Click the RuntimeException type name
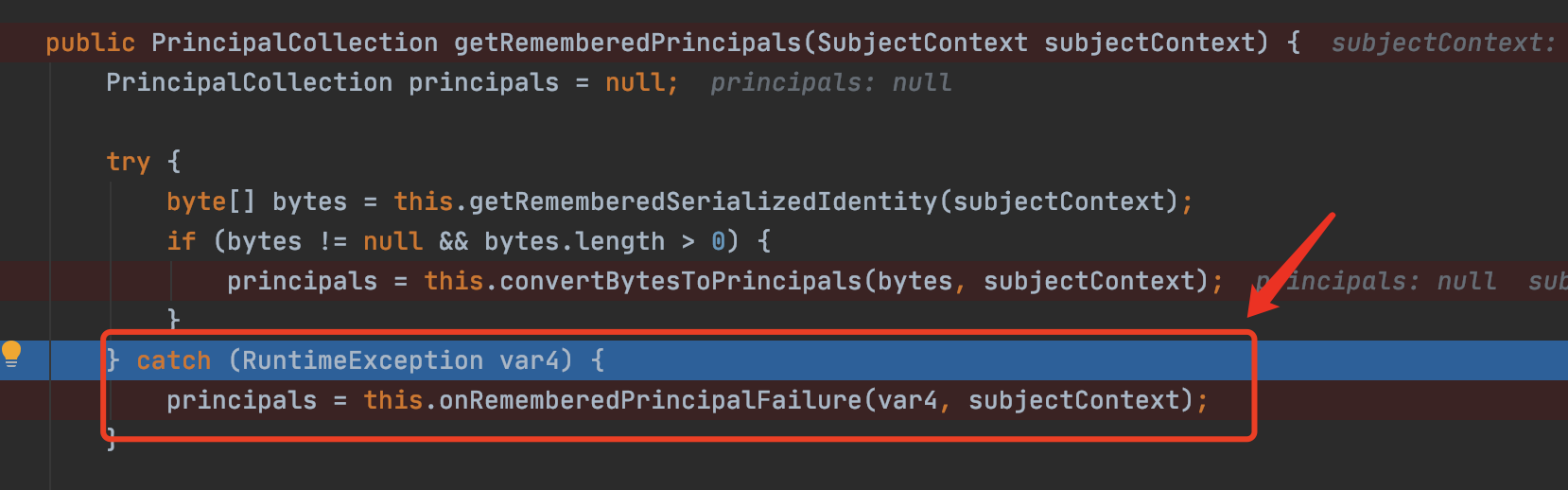The image size is (1568, 490). coord(362,360)
